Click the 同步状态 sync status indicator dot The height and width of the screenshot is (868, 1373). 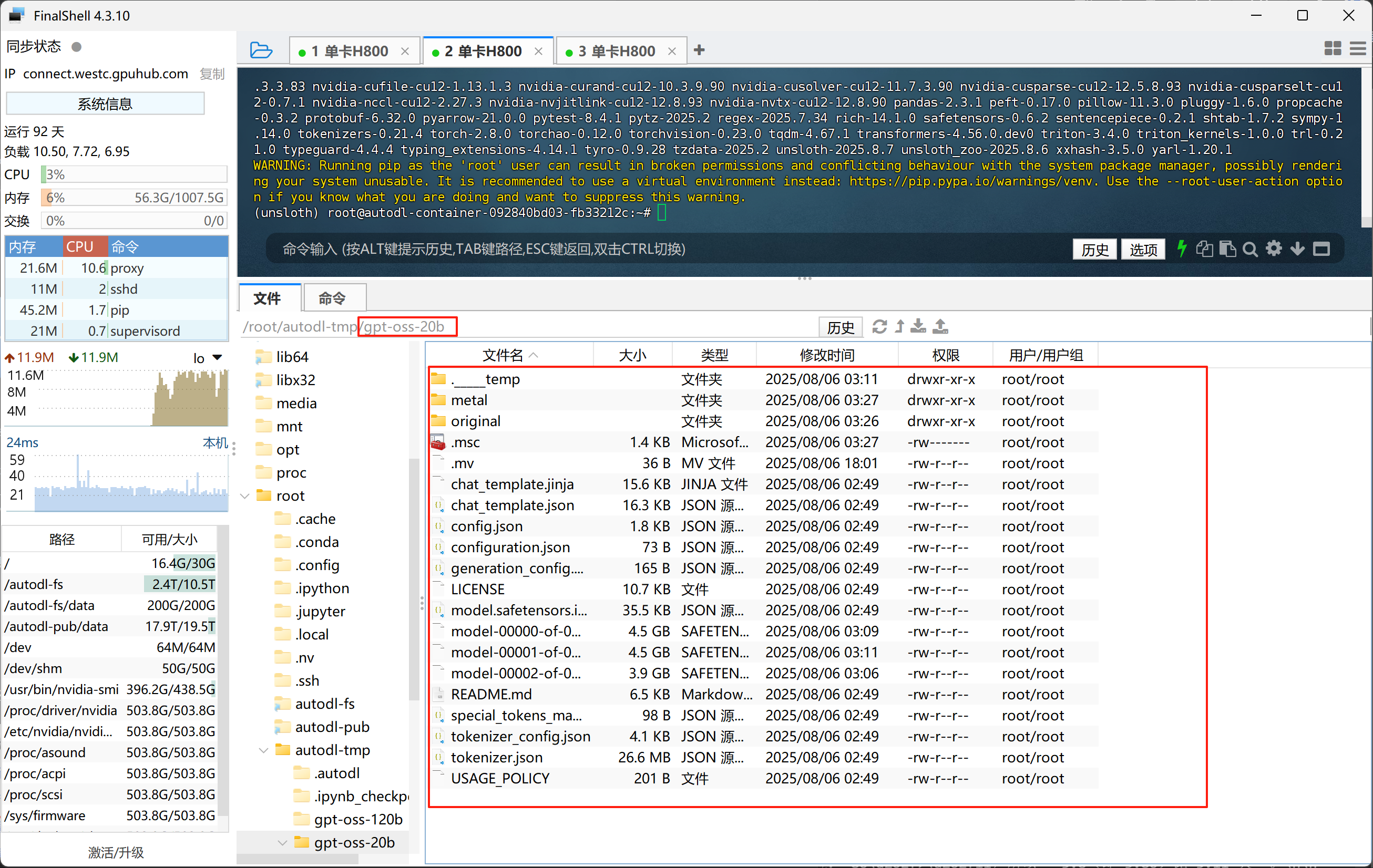pos(76,47)
